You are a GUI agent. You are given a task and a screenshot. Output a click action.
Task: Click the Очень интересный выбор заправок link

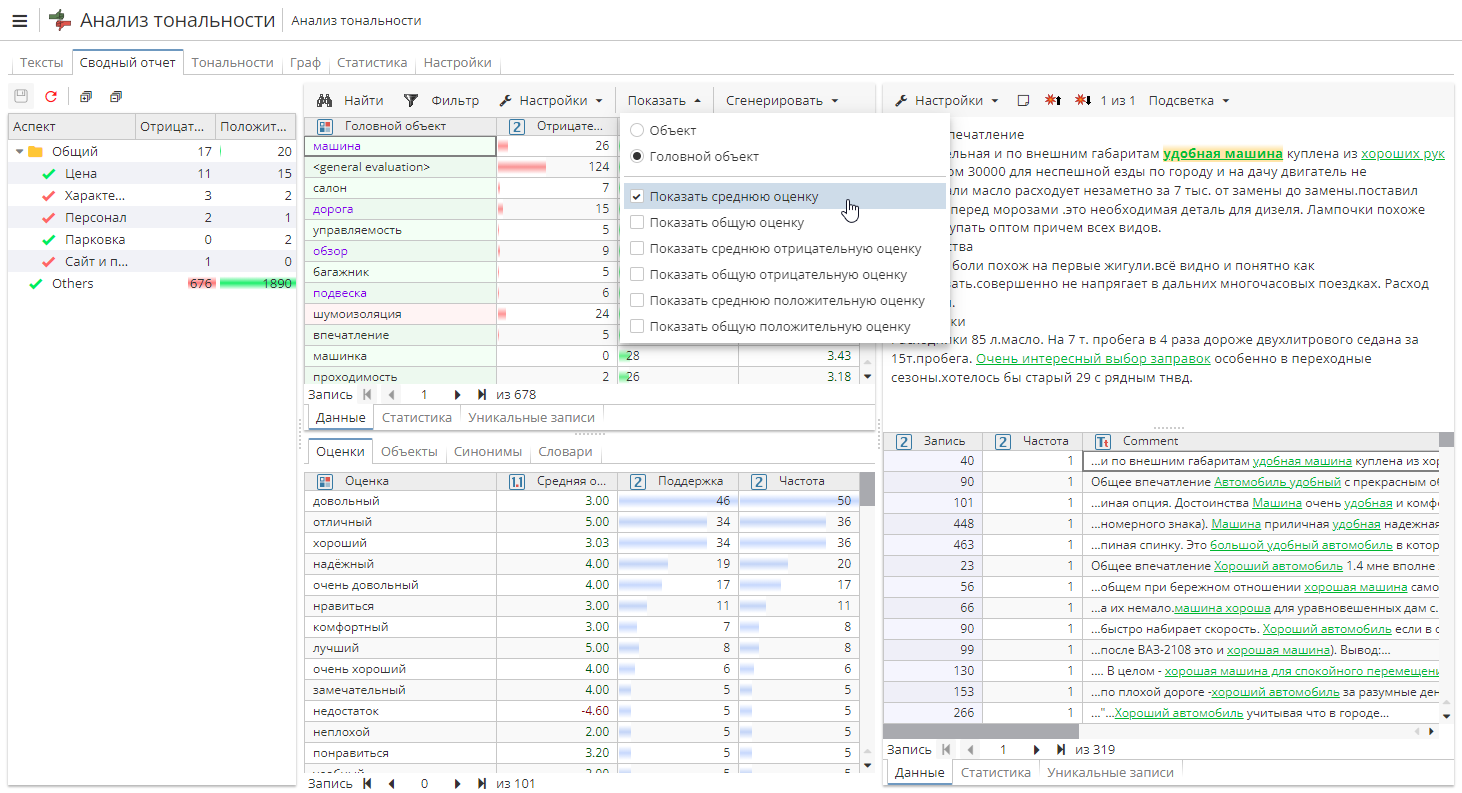click(1093, 358)
